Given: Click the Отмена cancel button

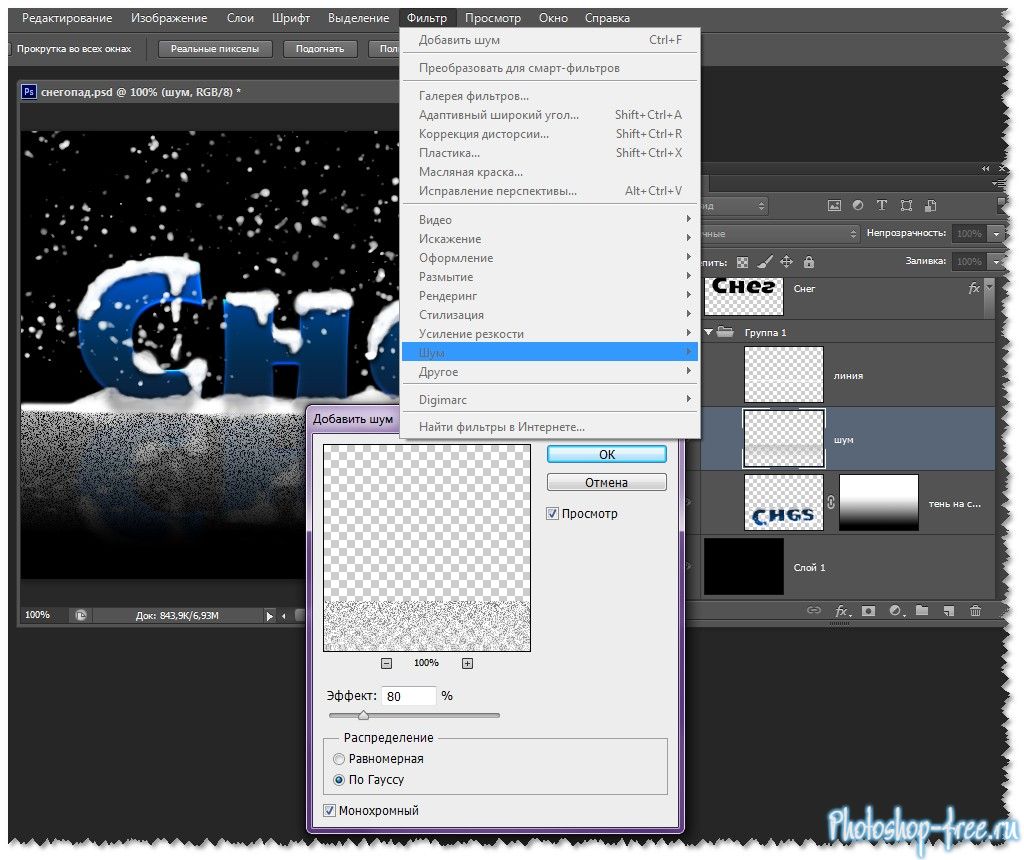Looking at the screenshot, I should [606, 482].
